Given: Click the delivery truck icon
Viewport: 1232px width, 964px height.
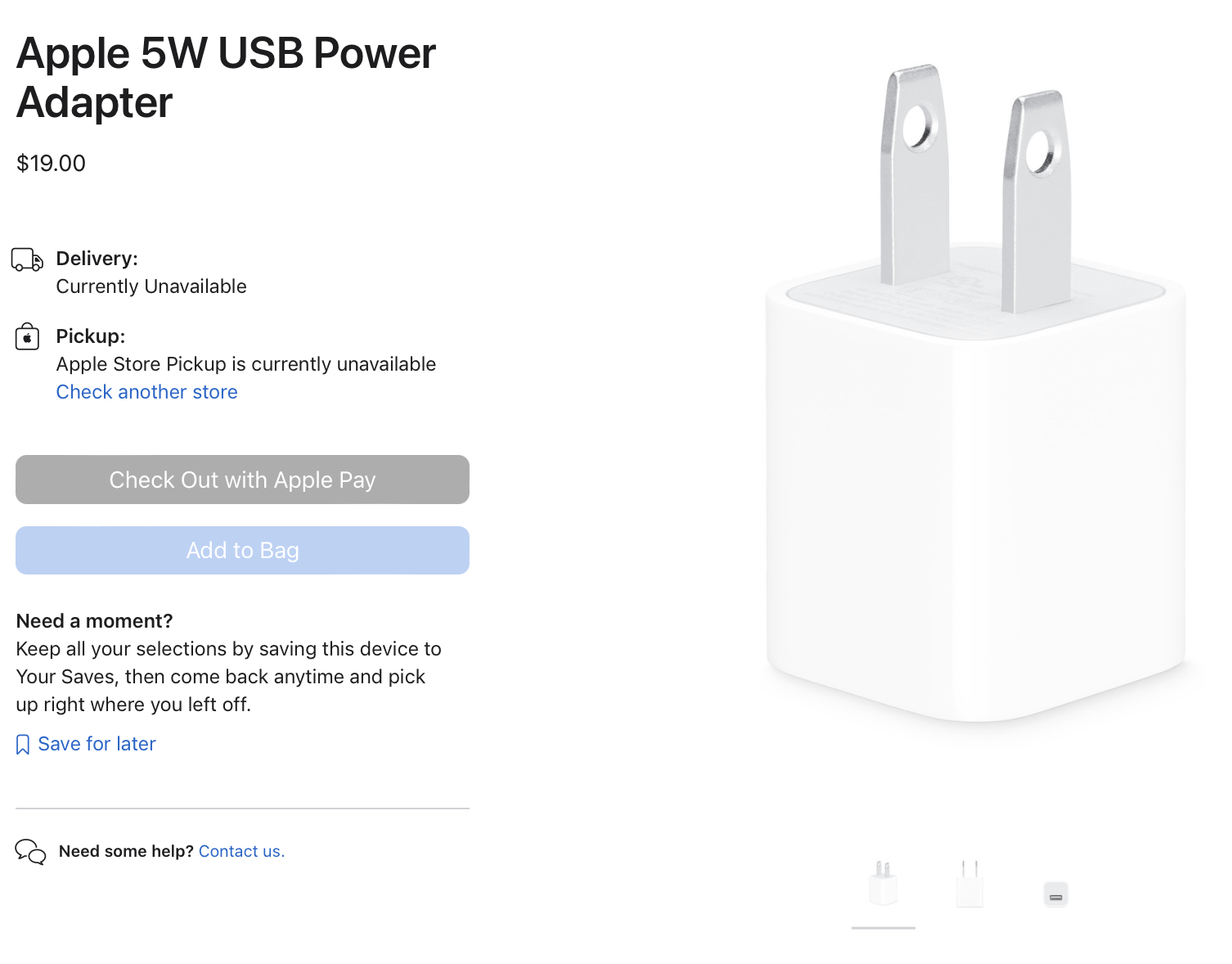Looking at the screenshot, I should point(27,259).
